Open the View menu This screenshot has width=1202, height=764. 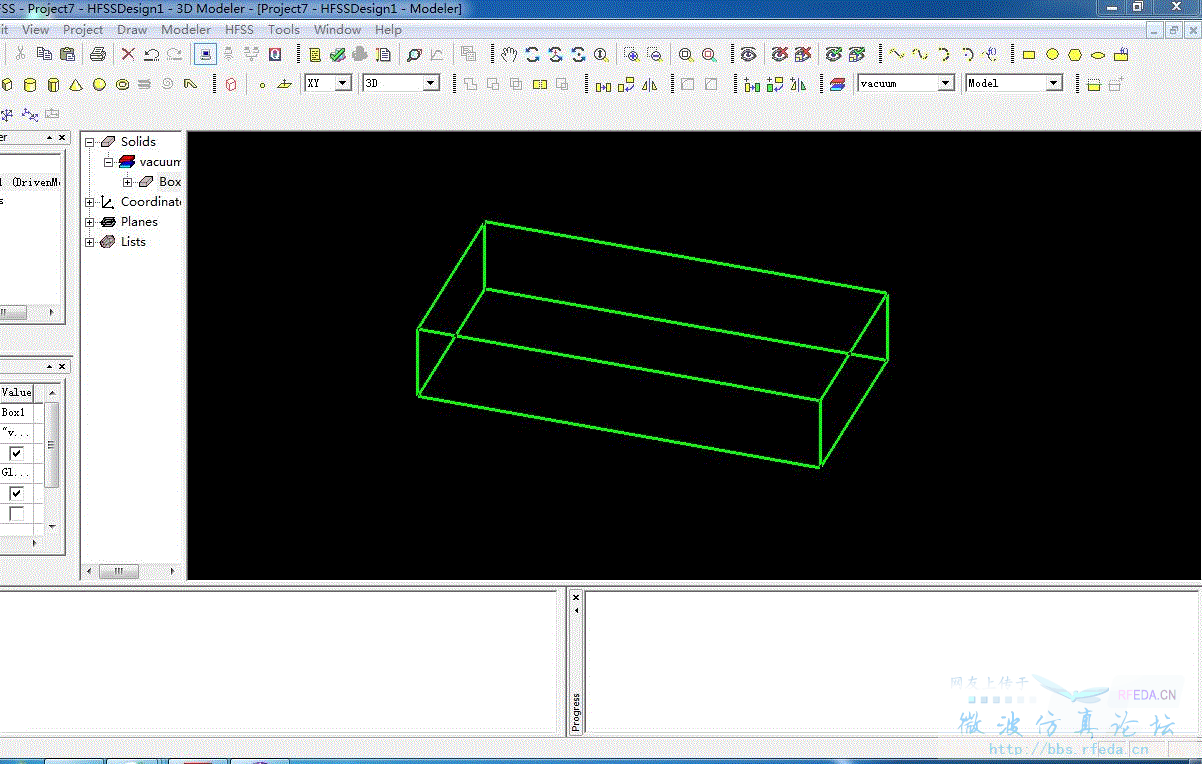click(36, 29)
